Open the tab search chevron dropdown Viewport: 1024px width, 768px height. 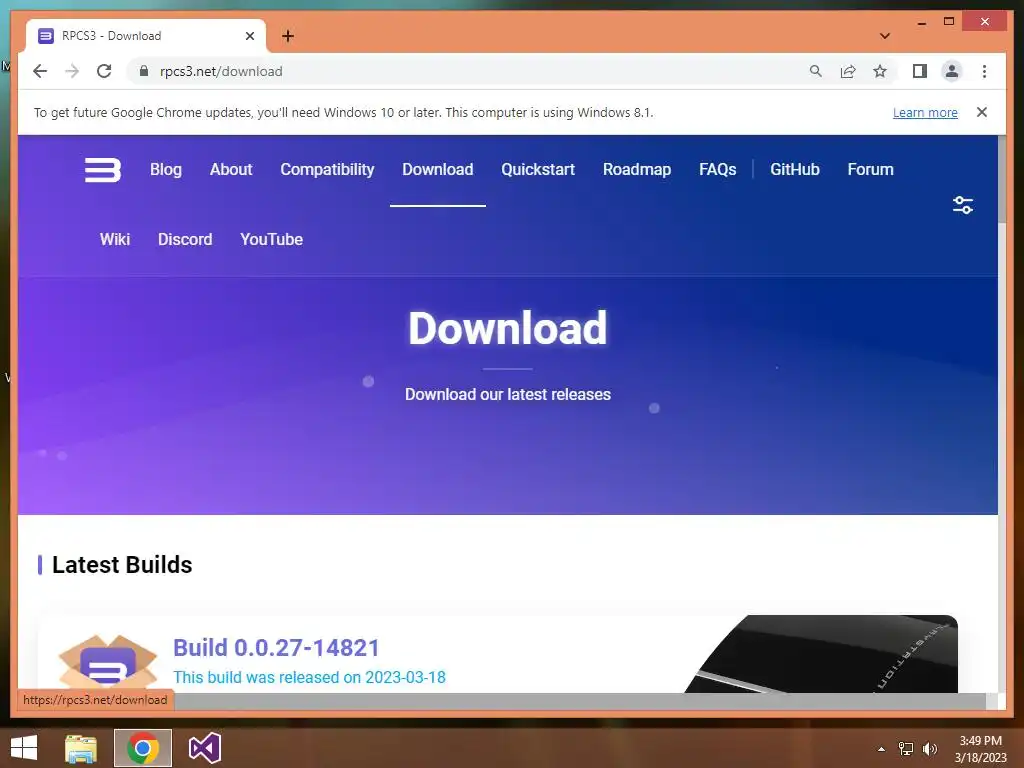885,36
